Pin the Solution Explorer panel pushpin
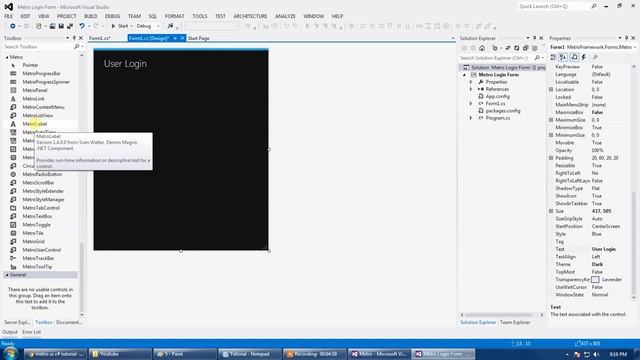Viewport: 640px width, 360px height. (x=534, y=38)
